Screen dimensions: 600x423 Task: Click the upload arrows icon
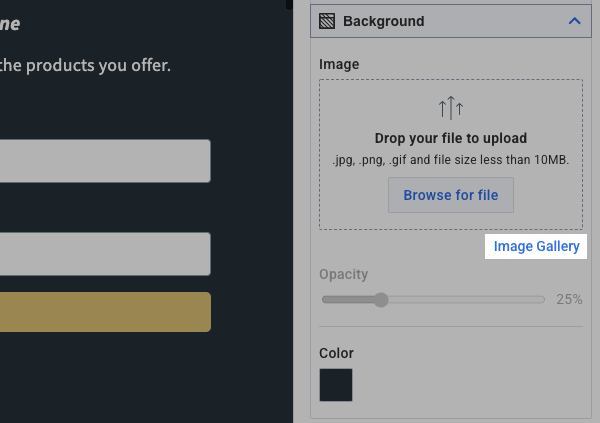pos(451,109)
